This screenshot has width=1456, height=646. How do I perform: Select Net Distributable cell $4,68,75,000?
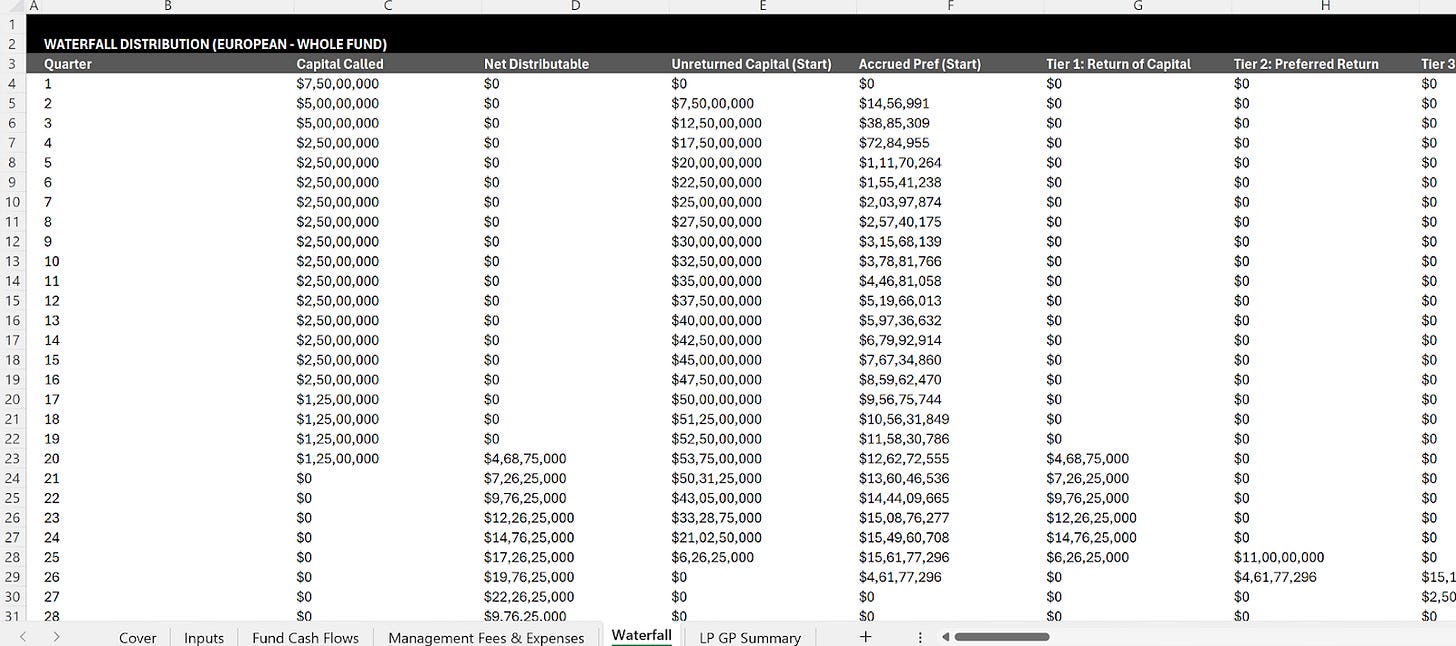point(525,458)
